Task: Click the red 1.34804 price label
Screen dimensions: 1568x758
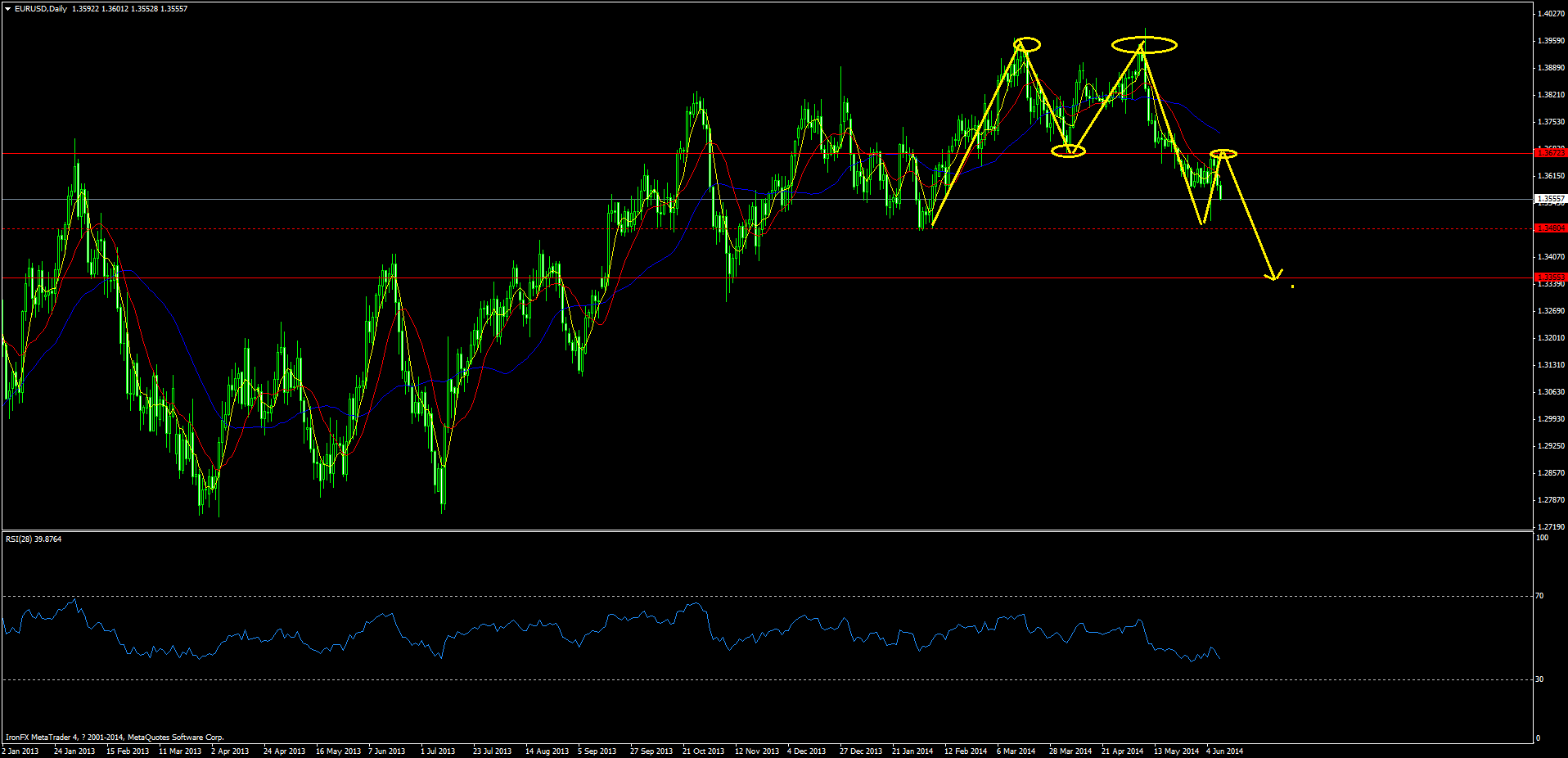Action: tap(1550, 228)
